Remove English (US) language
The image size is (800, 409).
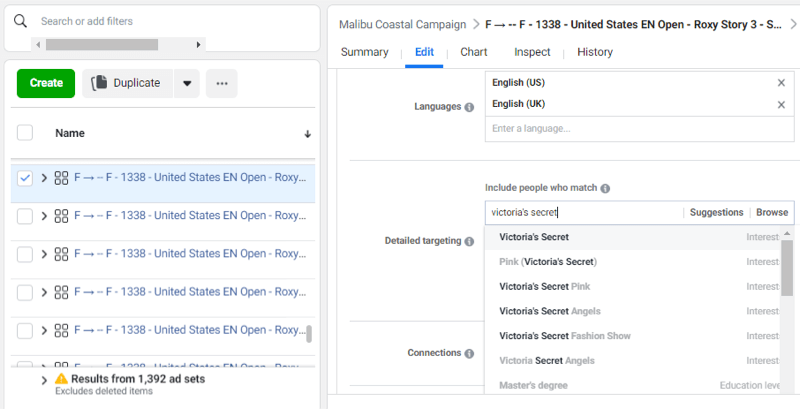[781, 83]
